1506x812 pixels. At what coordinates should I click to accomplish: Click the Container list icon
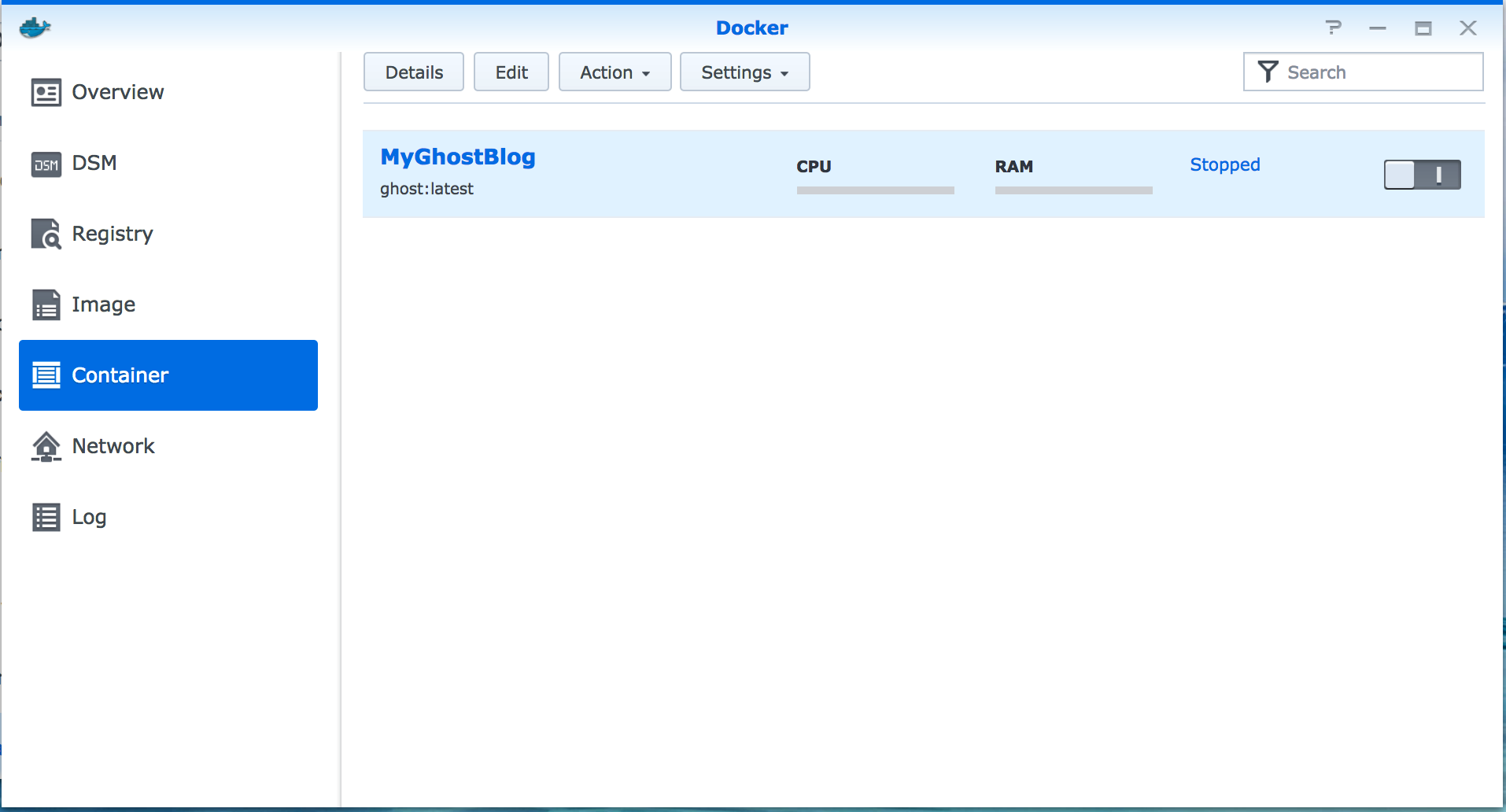(46, 375)
